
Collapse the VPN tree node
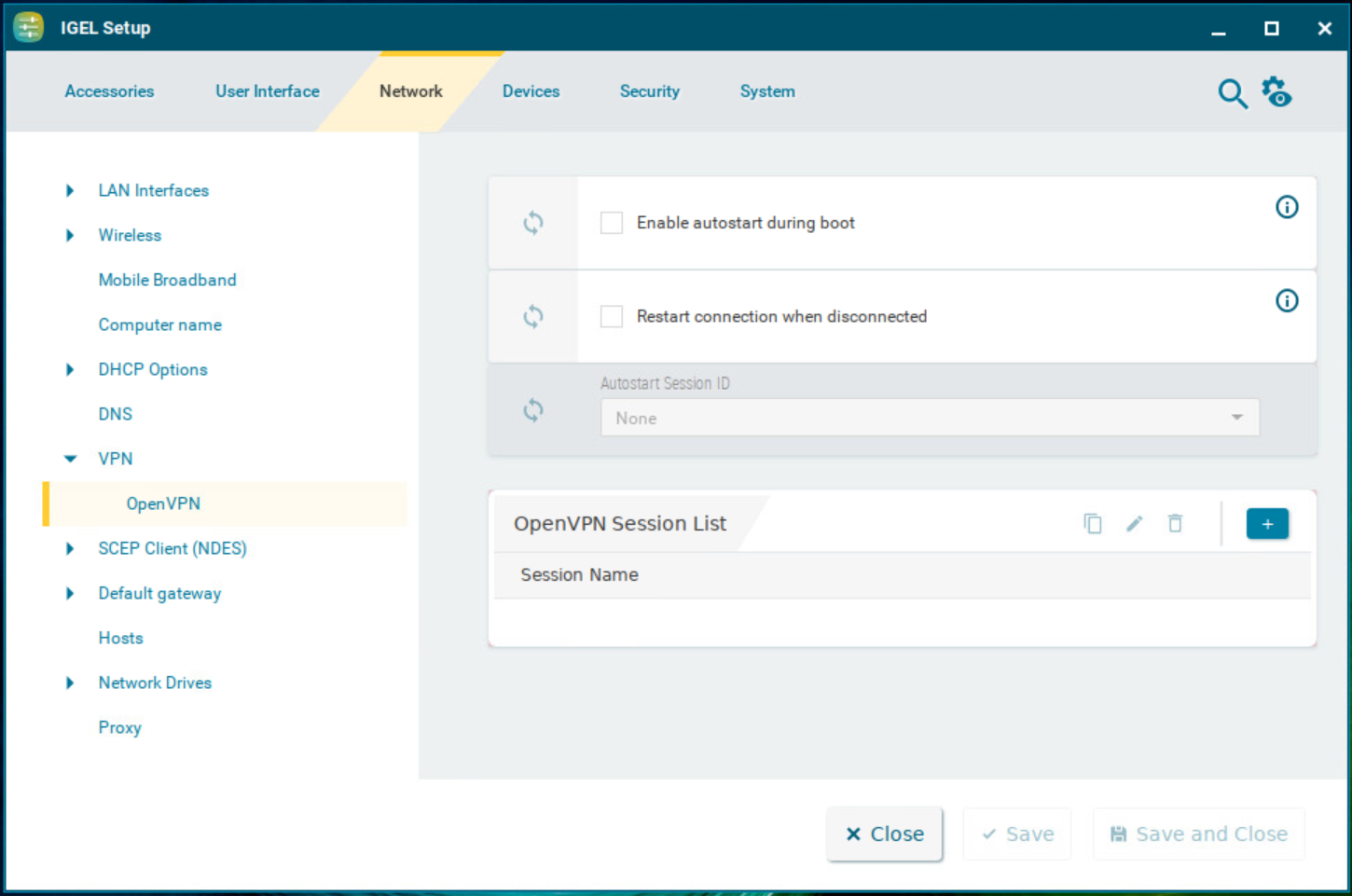tap(70, 459)
